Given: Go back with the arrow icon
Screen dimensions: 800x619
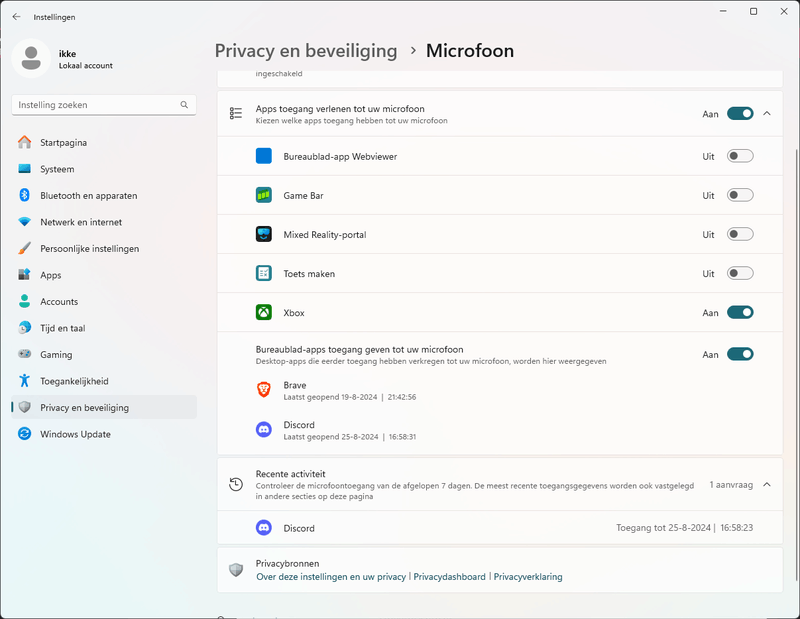Looking at the screenshot, I should pos(16,17).
